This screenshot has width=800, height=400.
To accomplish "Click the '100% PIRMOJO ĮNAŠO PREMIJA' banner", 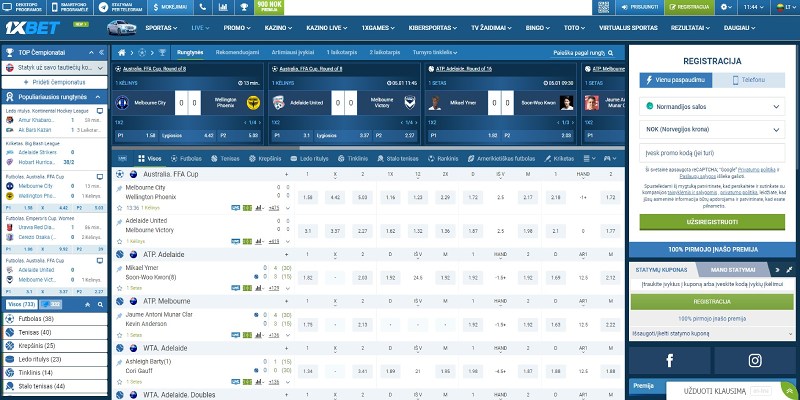I will [x=713, y=249].
